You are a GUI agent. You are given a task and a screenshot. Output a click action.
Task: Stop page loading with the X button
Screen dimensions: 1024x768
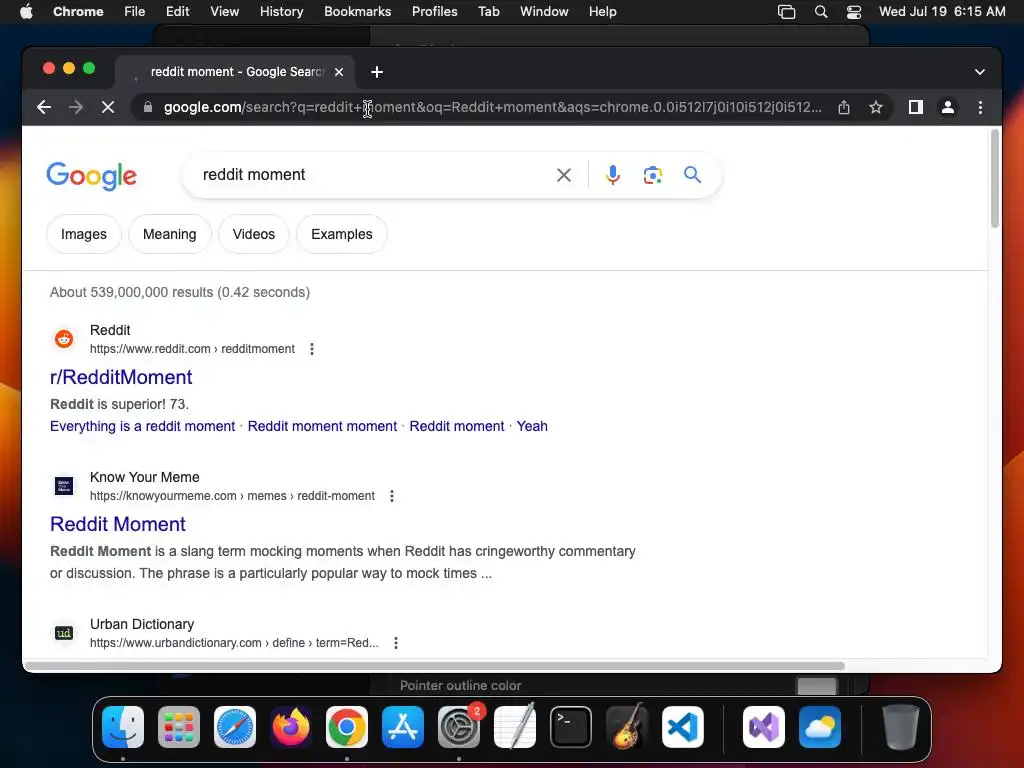pos(108,107)
